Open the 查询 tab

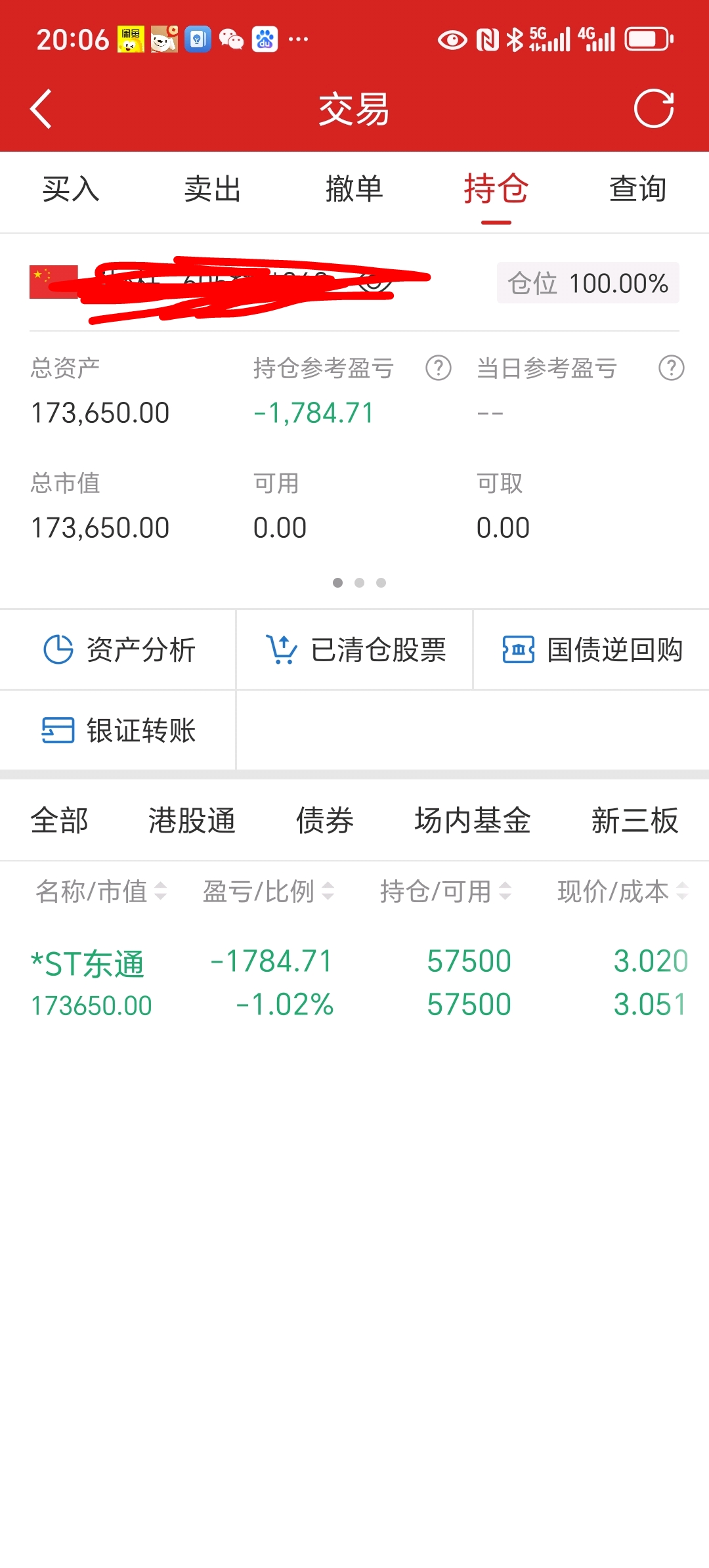coord(638,190)
